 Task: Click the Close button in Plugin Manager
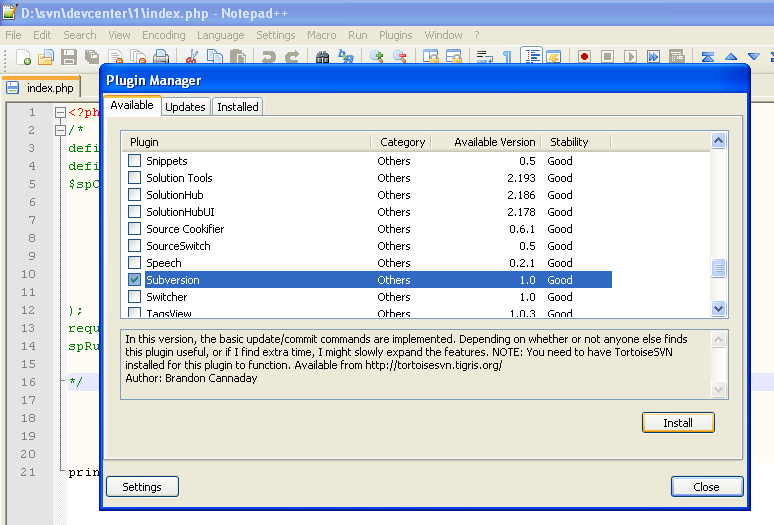706,487
